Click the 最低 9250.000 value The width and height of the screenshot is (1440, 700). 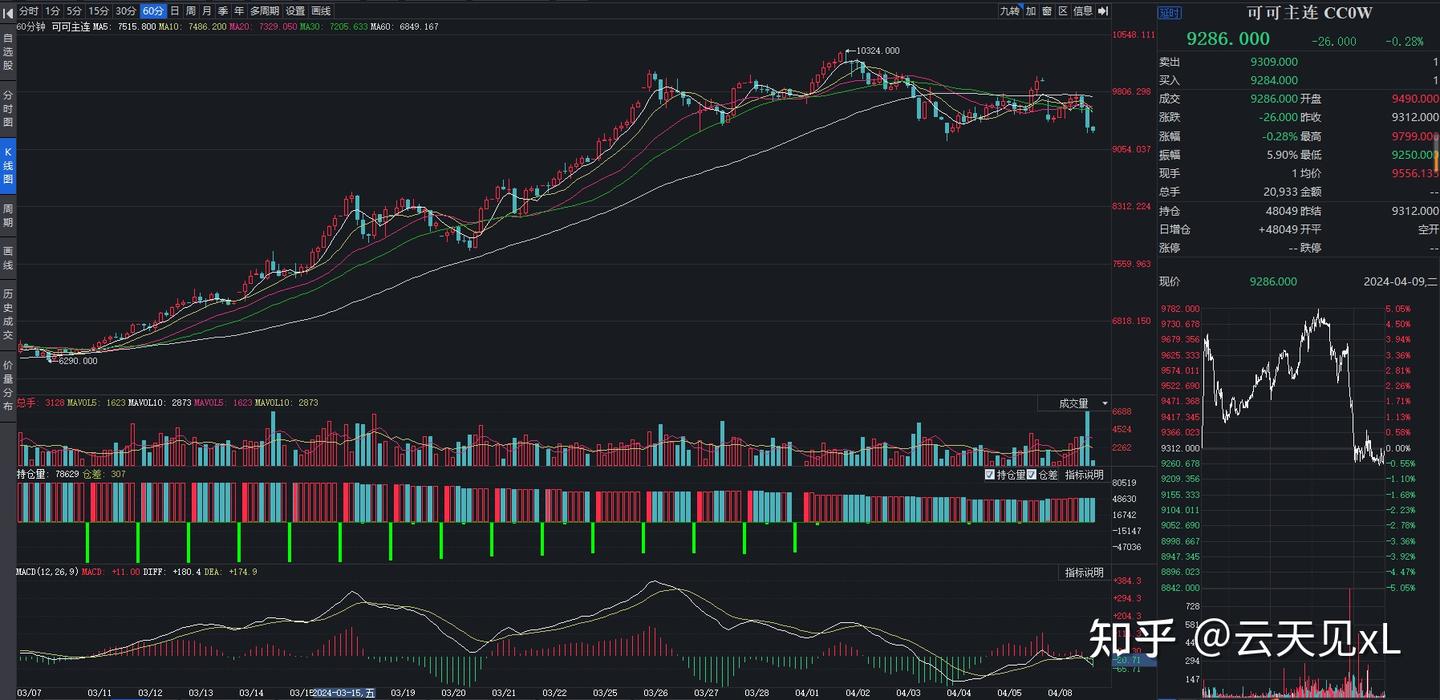pos(1414,155)
